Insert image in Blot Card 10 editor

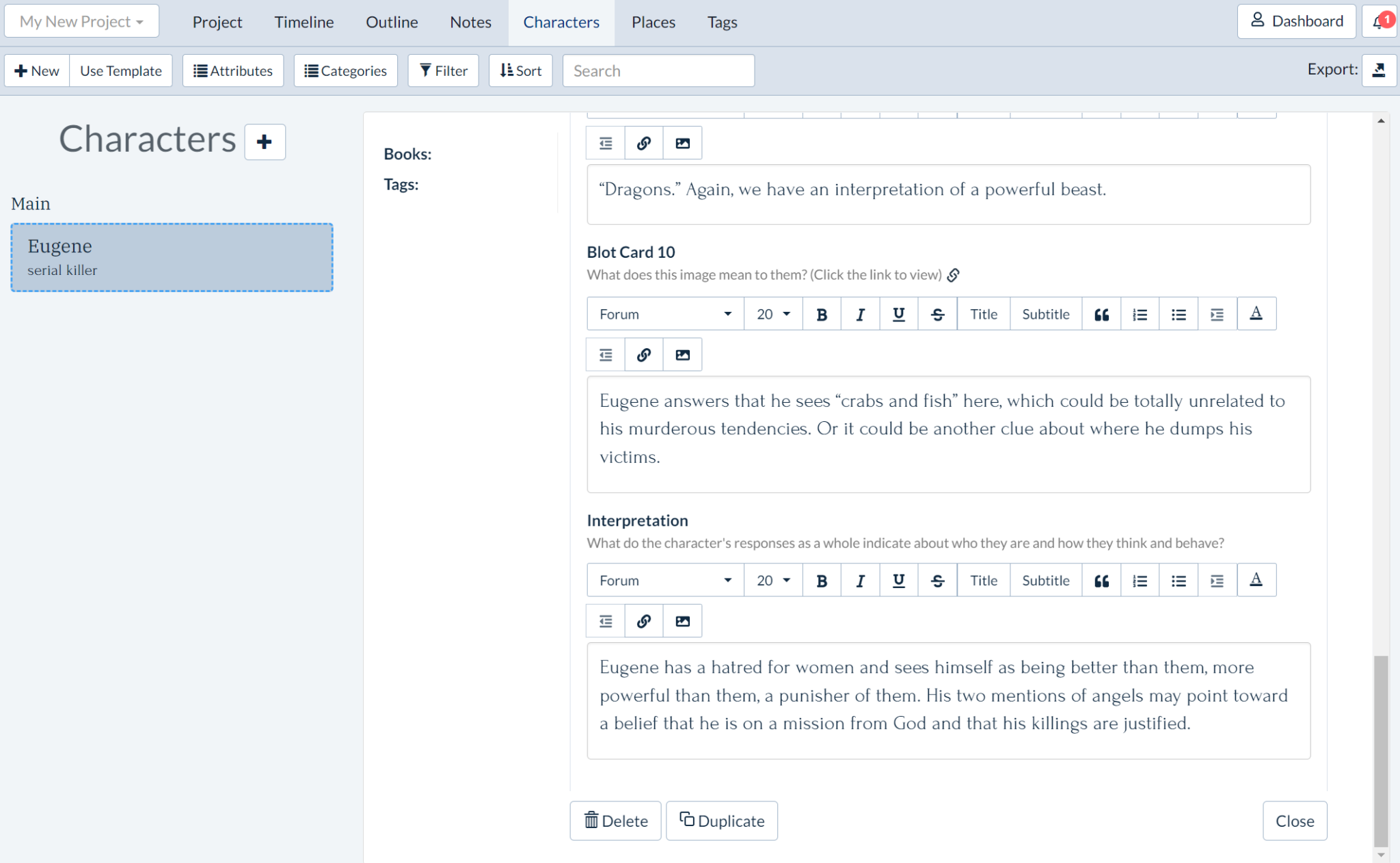click(682, 355)
